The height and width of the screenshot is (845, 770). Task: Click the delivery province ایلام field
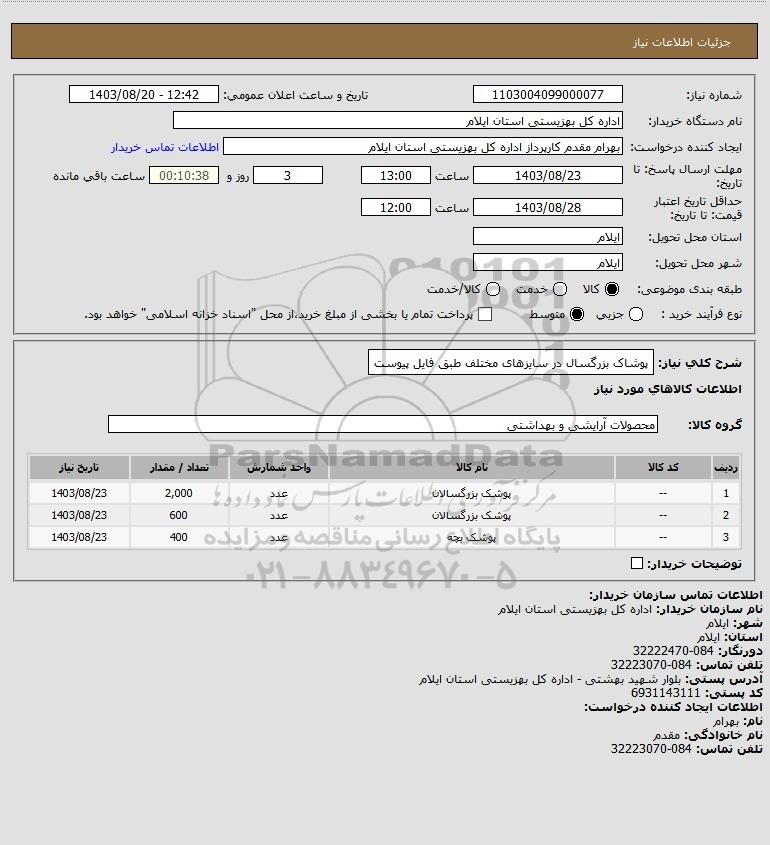click(547, 237)
